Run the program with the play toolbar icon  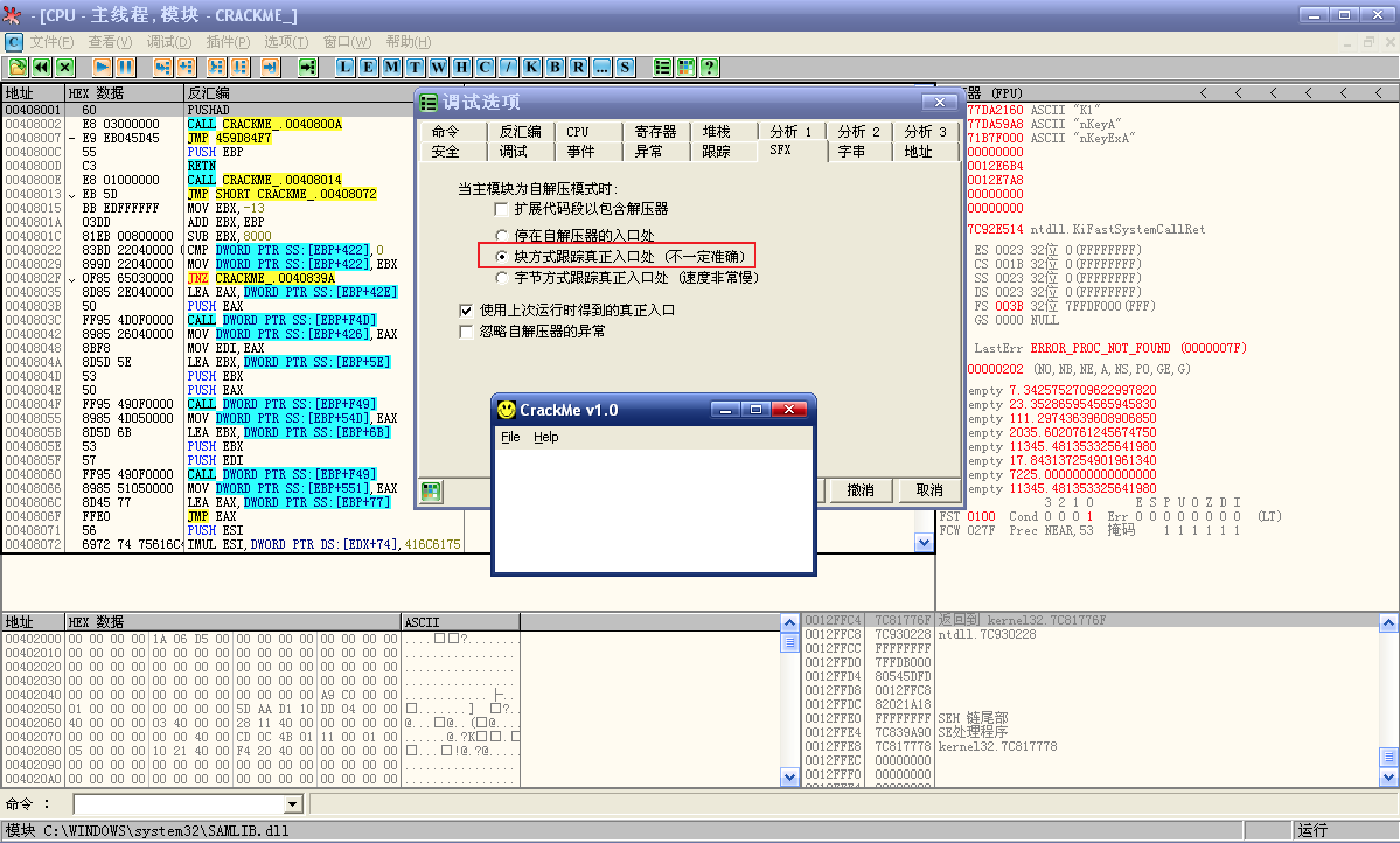point(101,67)
